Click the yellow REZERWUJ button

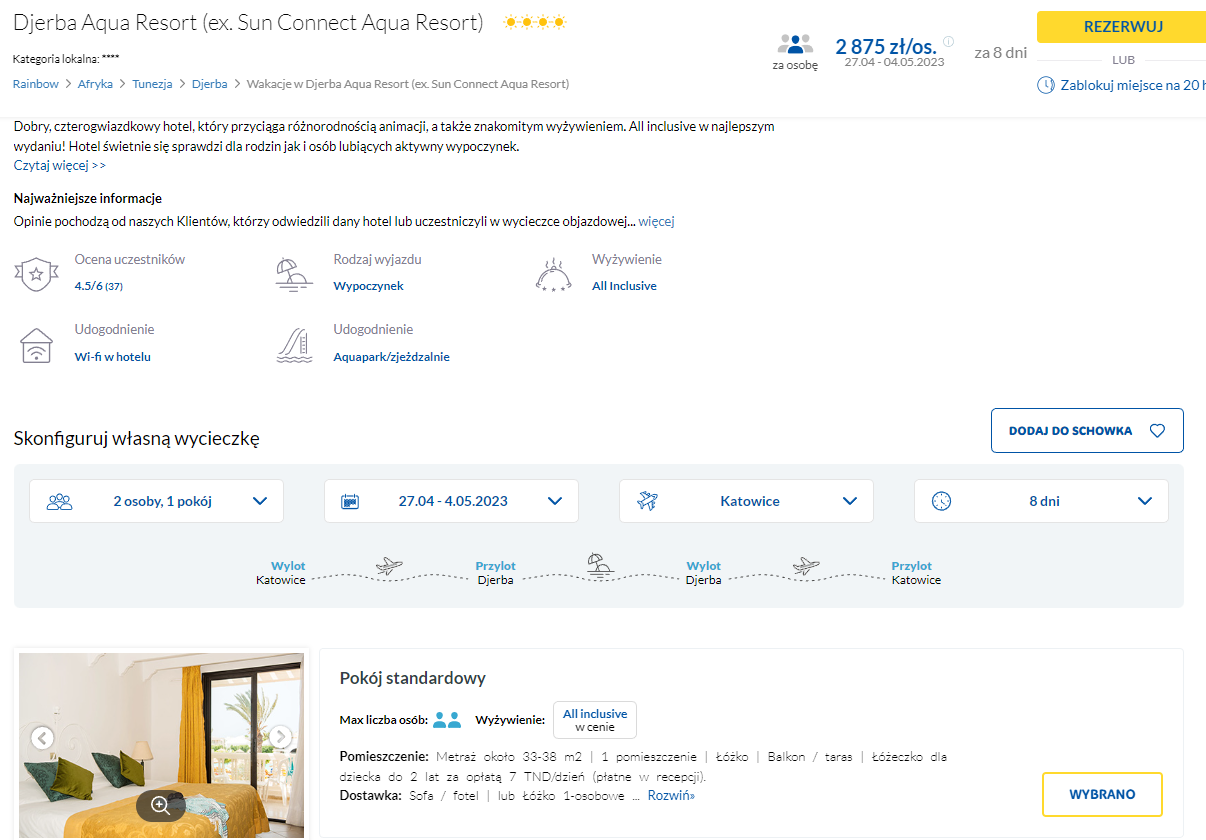1121,27
